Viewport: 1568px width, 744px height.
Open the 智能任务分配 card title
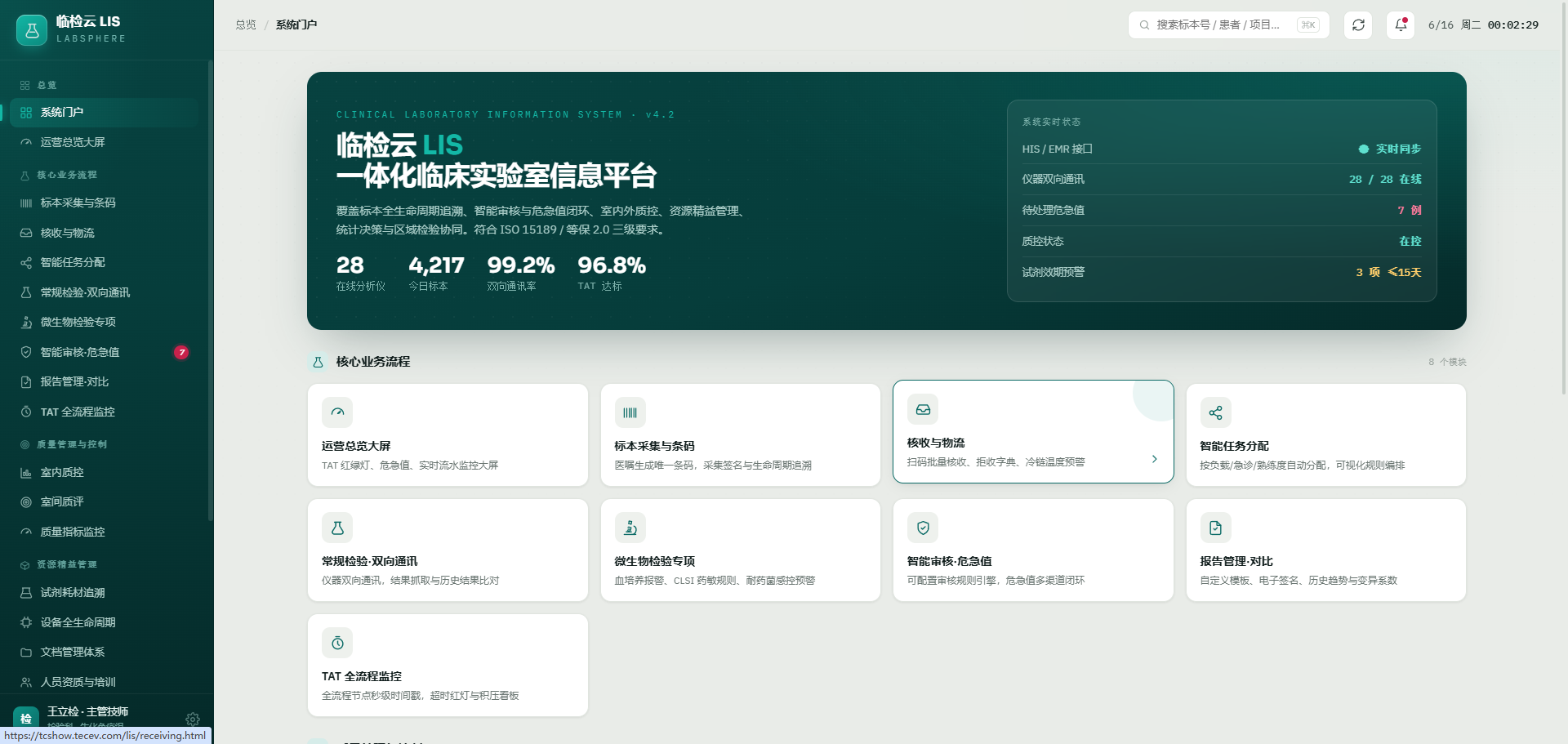1234,446
